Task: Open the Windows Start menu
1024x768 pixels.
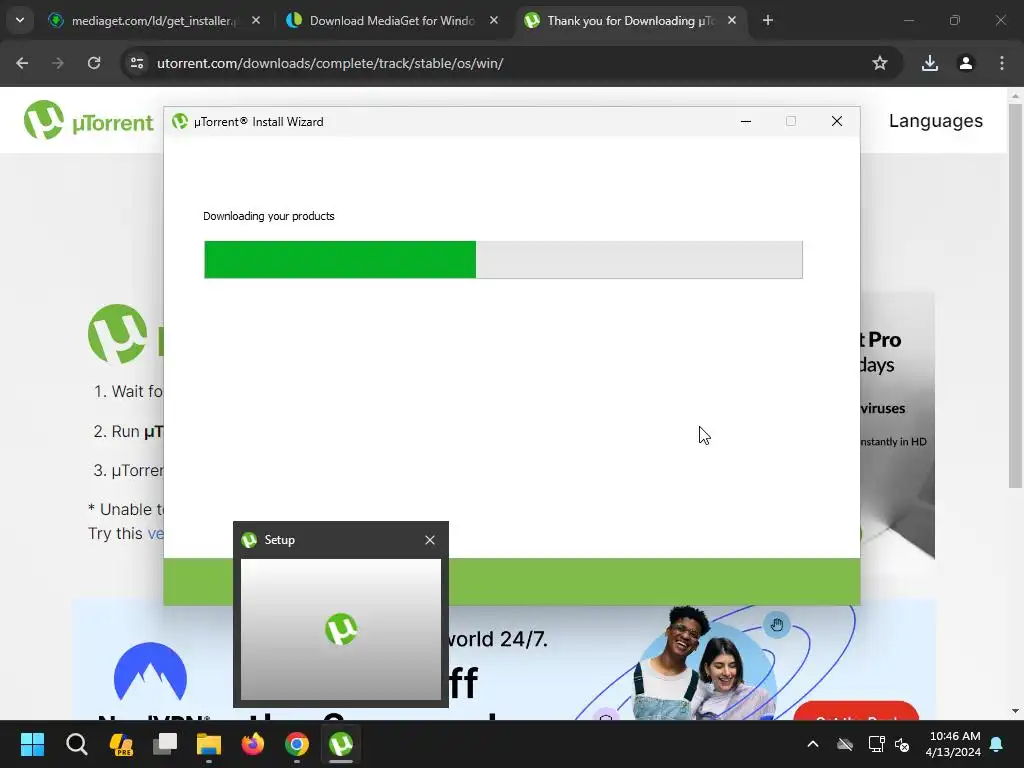Action: (32, 744)
